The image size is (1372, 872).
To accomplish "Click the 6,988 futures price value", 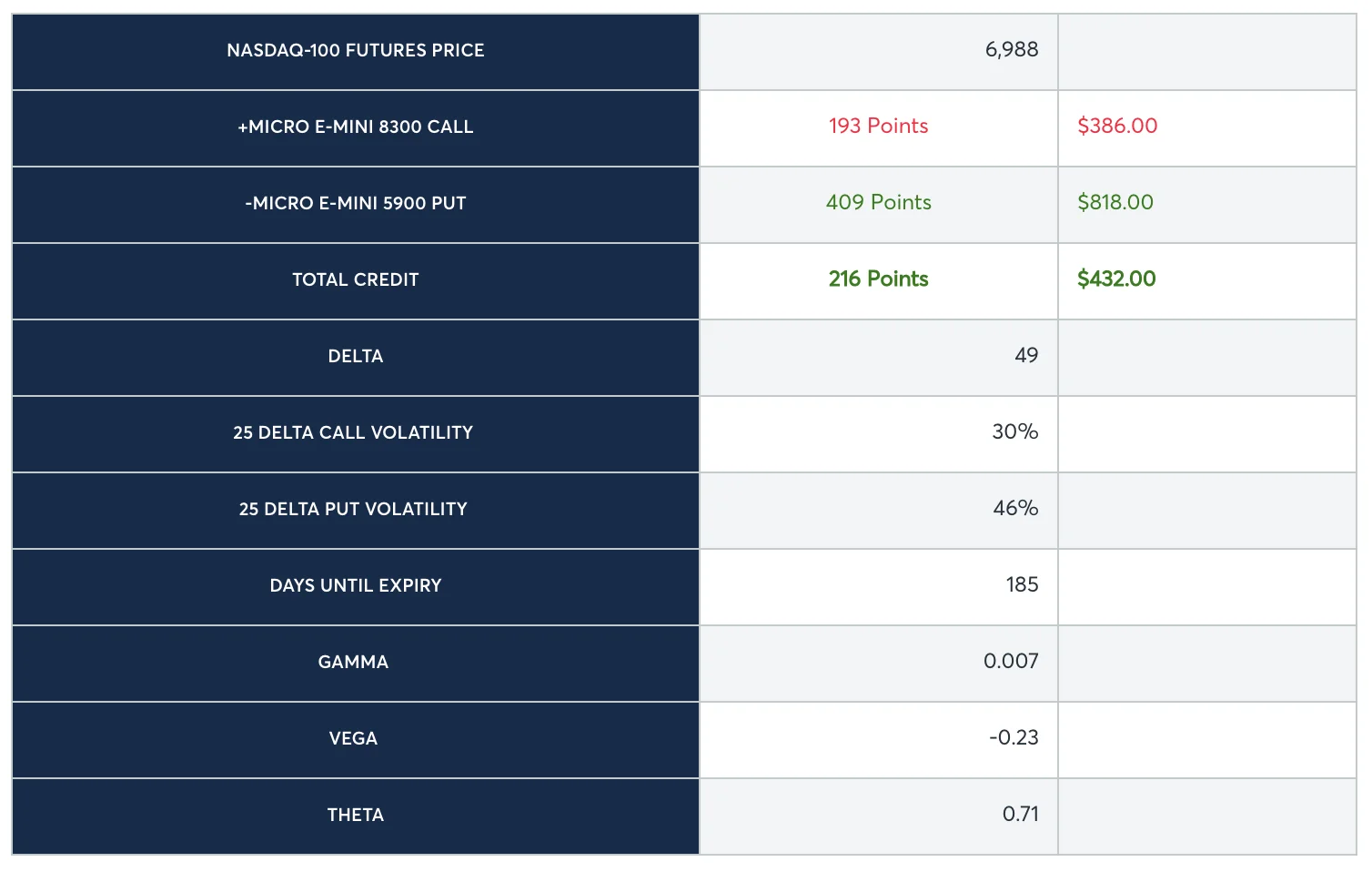I will tap(1011, 50).
